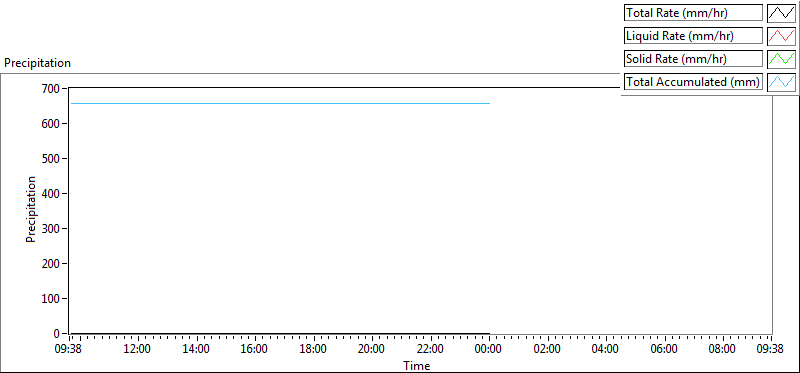
Task: Click the Time x-axis label
Action: pos(417,366)
